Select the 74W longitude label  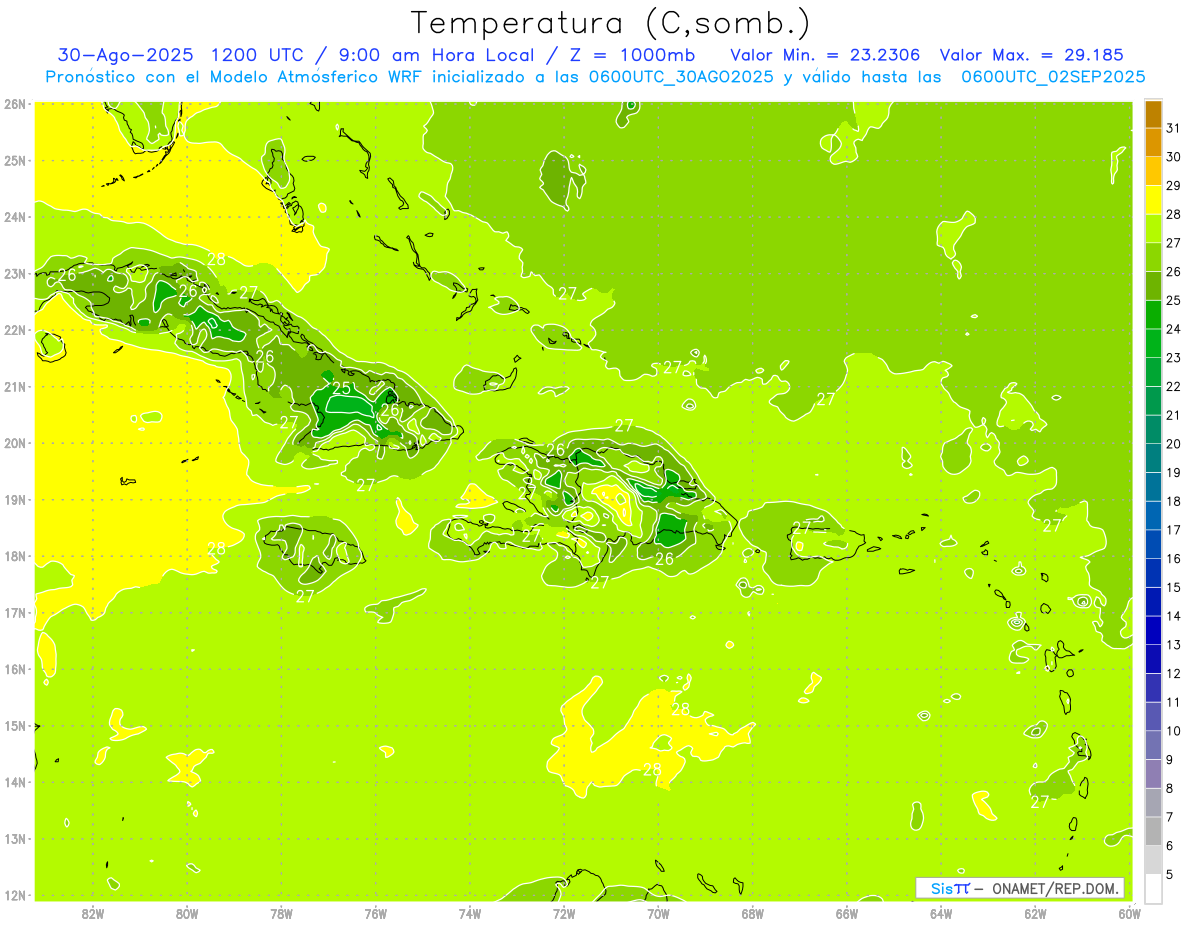click(x=470, y=913)
